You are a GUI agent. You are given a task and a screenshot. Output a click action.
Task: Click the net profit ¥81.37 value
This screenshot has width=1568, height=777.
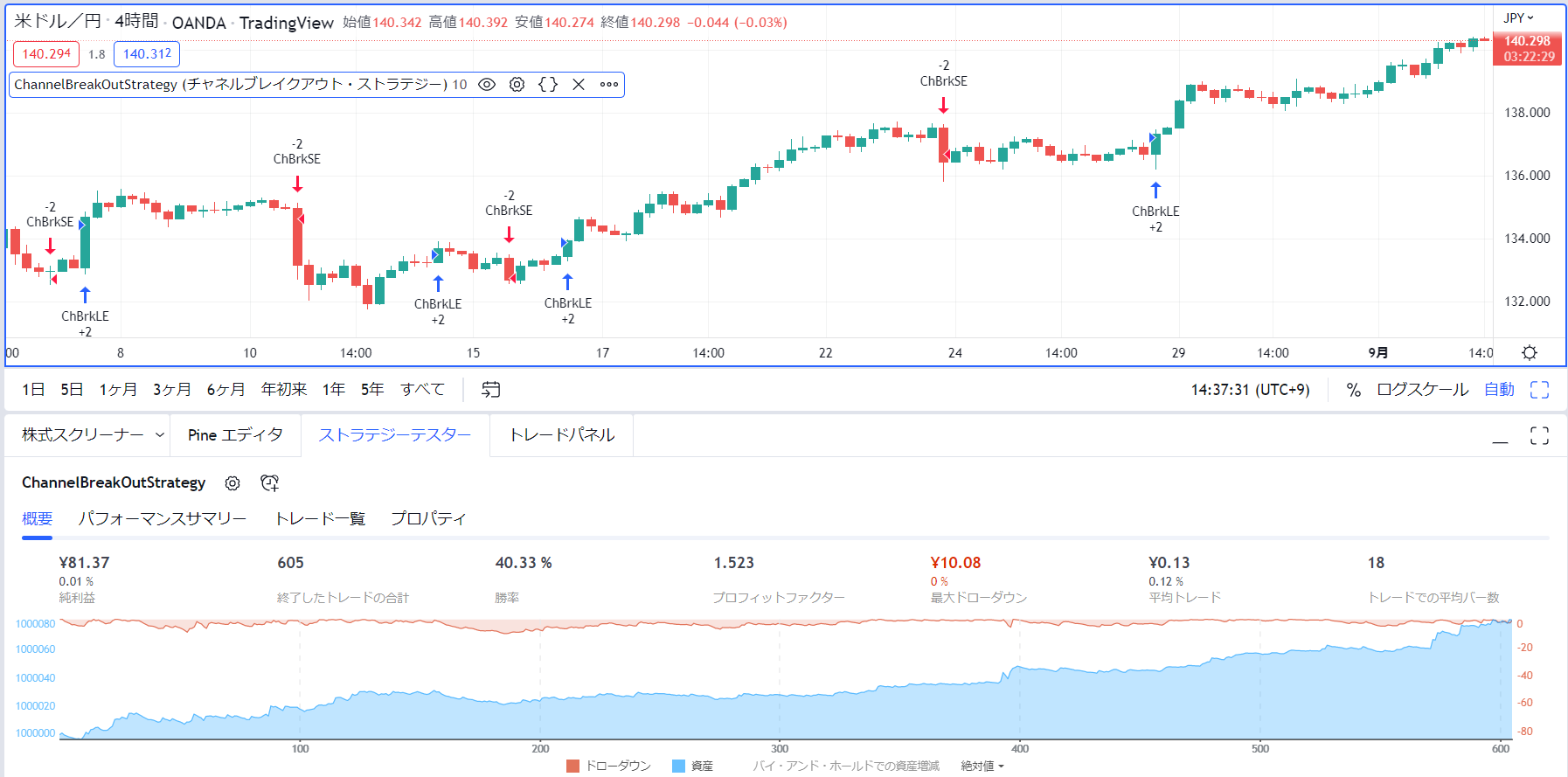point(84,563)
